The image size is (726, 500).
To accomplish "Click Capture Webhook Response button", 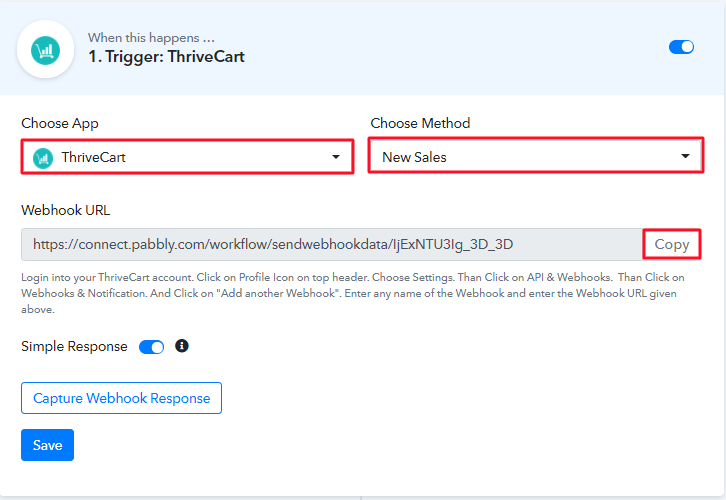I will (121, 398).
